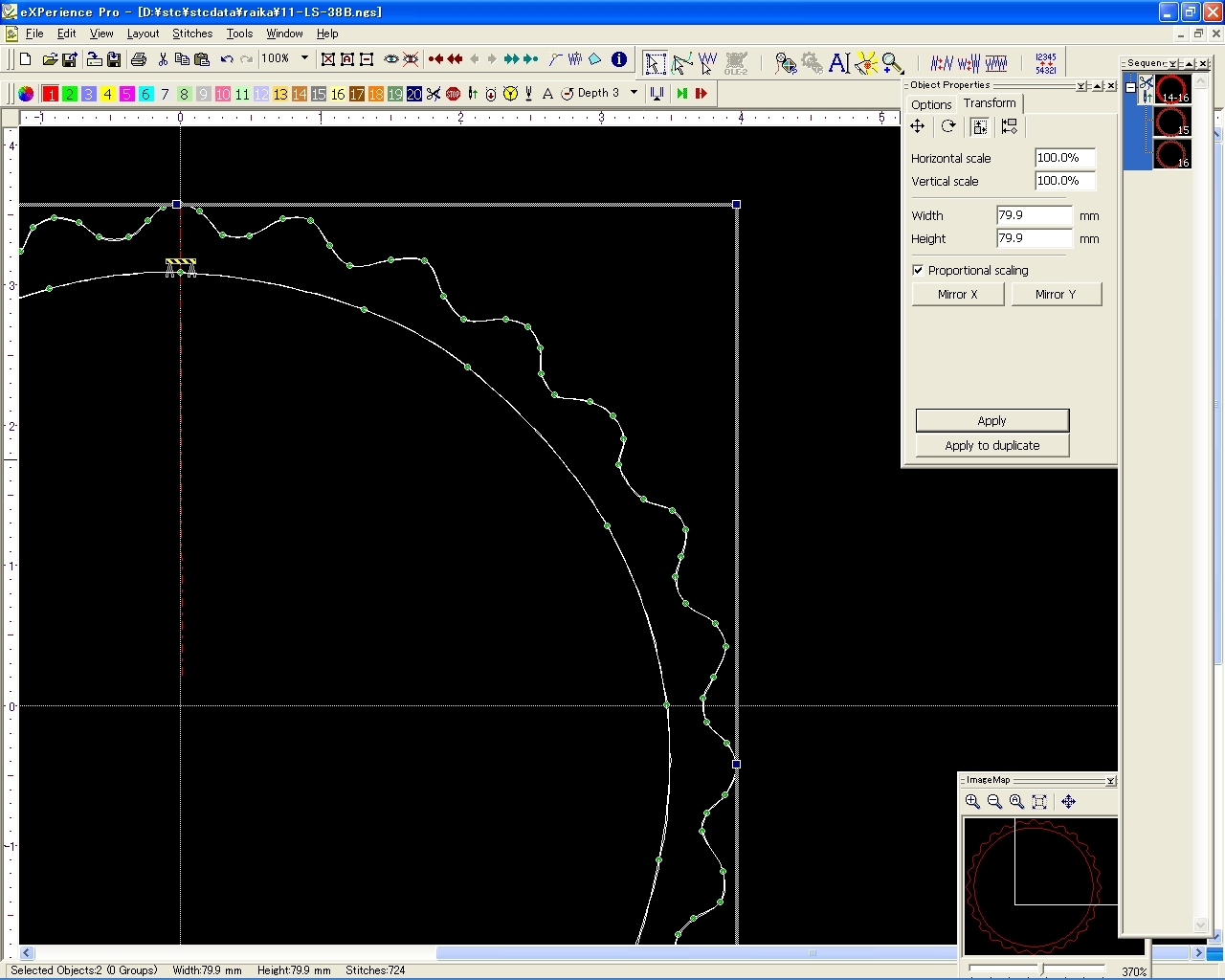Click the ImageMap zoom slider
Image resolution: width=1225 pixels, height=980 pixels.
coord(1037,969)
